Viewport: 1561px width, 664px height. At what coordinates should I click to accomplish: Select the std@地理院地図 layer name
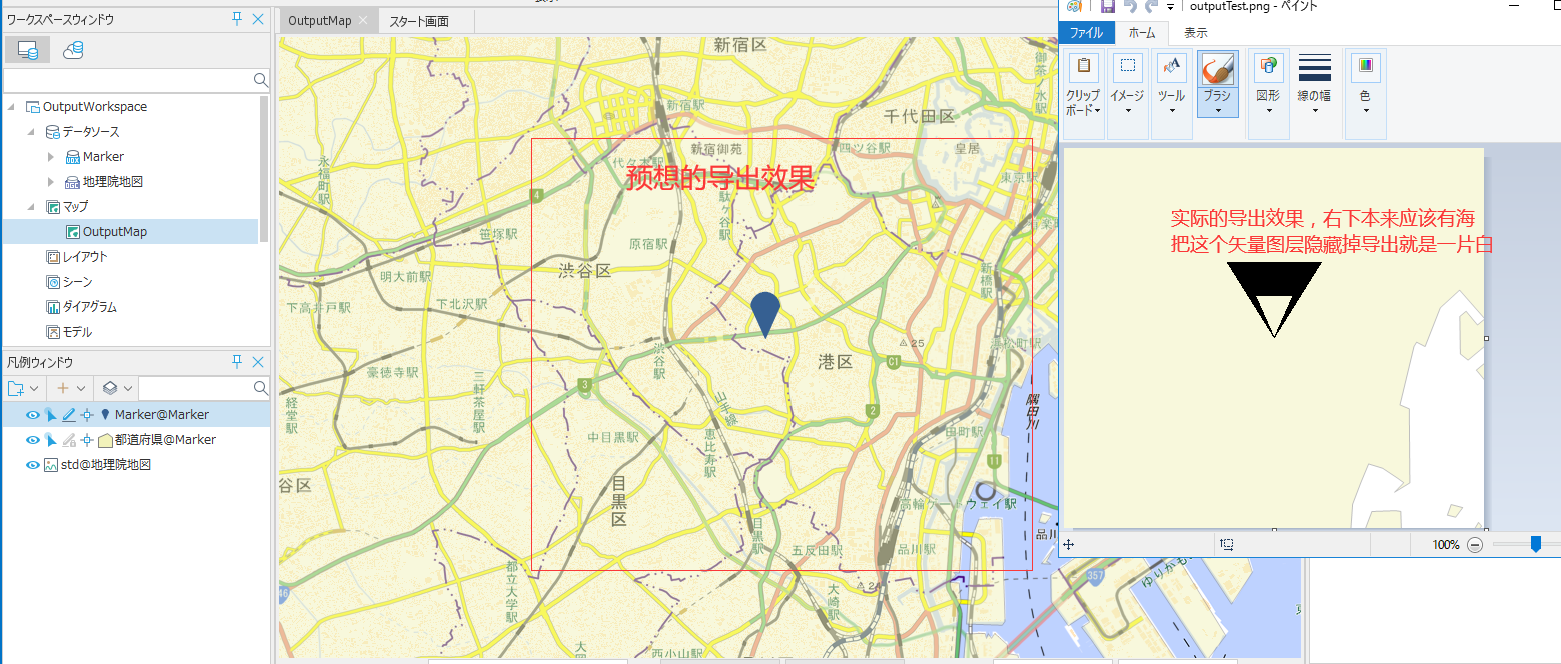(105, 465)
